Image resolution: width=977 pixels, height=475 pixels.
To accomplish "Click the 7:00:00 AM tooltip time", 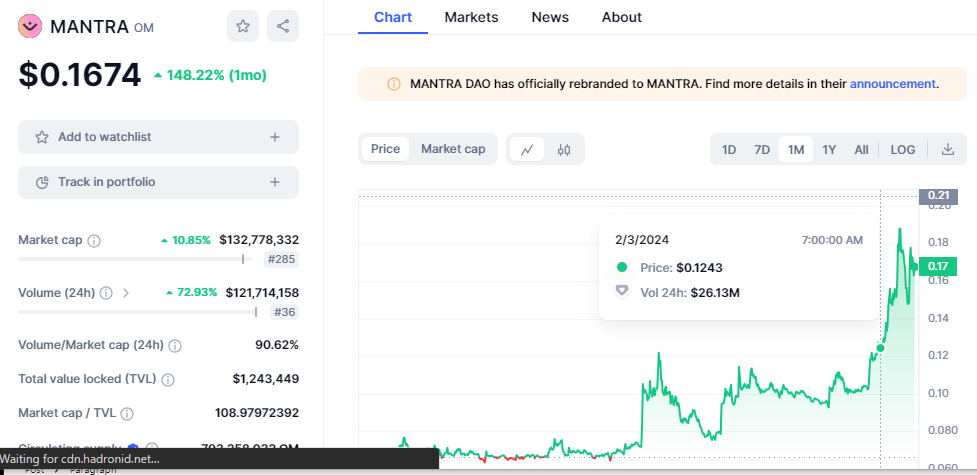I will click(832, 240).
